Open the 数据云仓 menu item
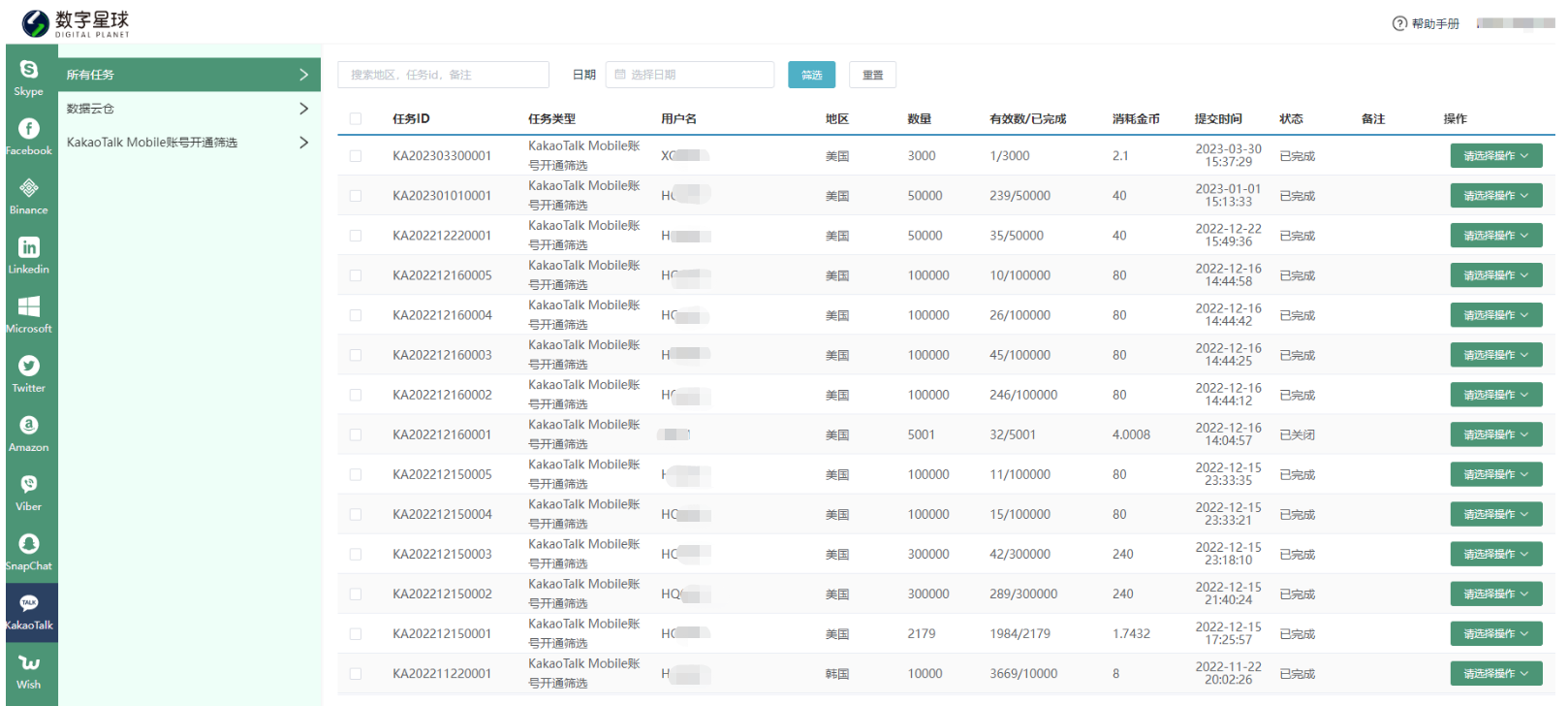This screenshot has width=1568, height=706. click(x=189, y=109)
